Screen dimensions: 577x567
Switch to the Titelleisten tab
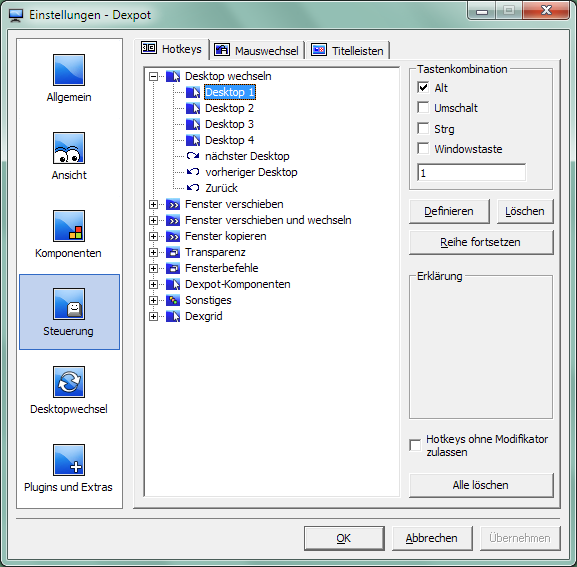click(348, 50)
